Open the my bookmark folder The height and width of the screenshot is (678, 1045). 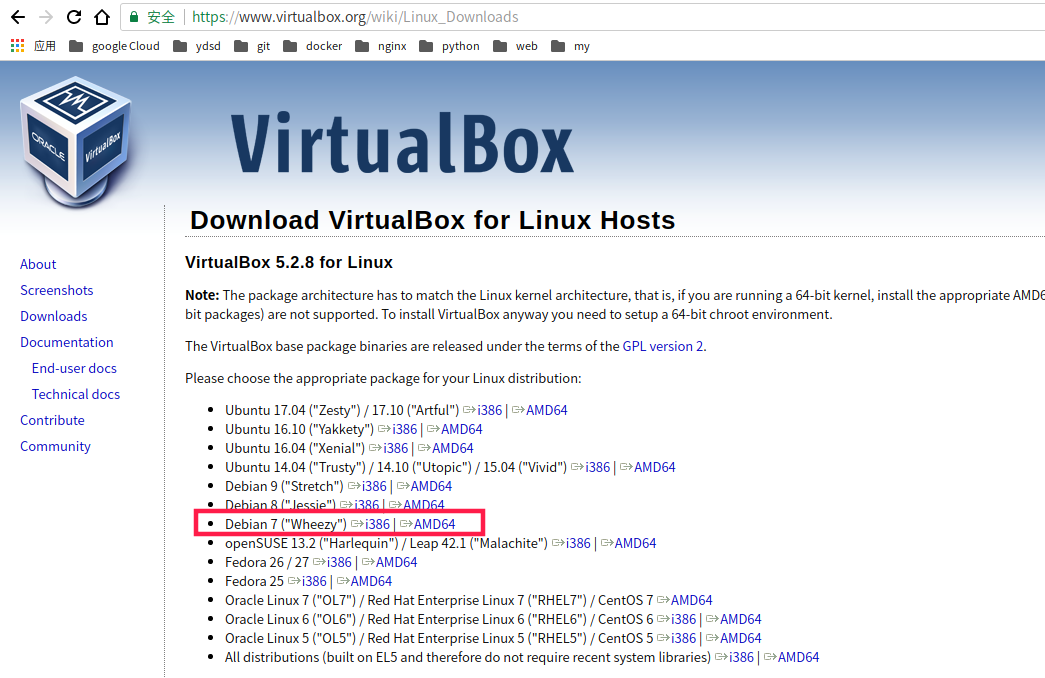click(570, 46)
